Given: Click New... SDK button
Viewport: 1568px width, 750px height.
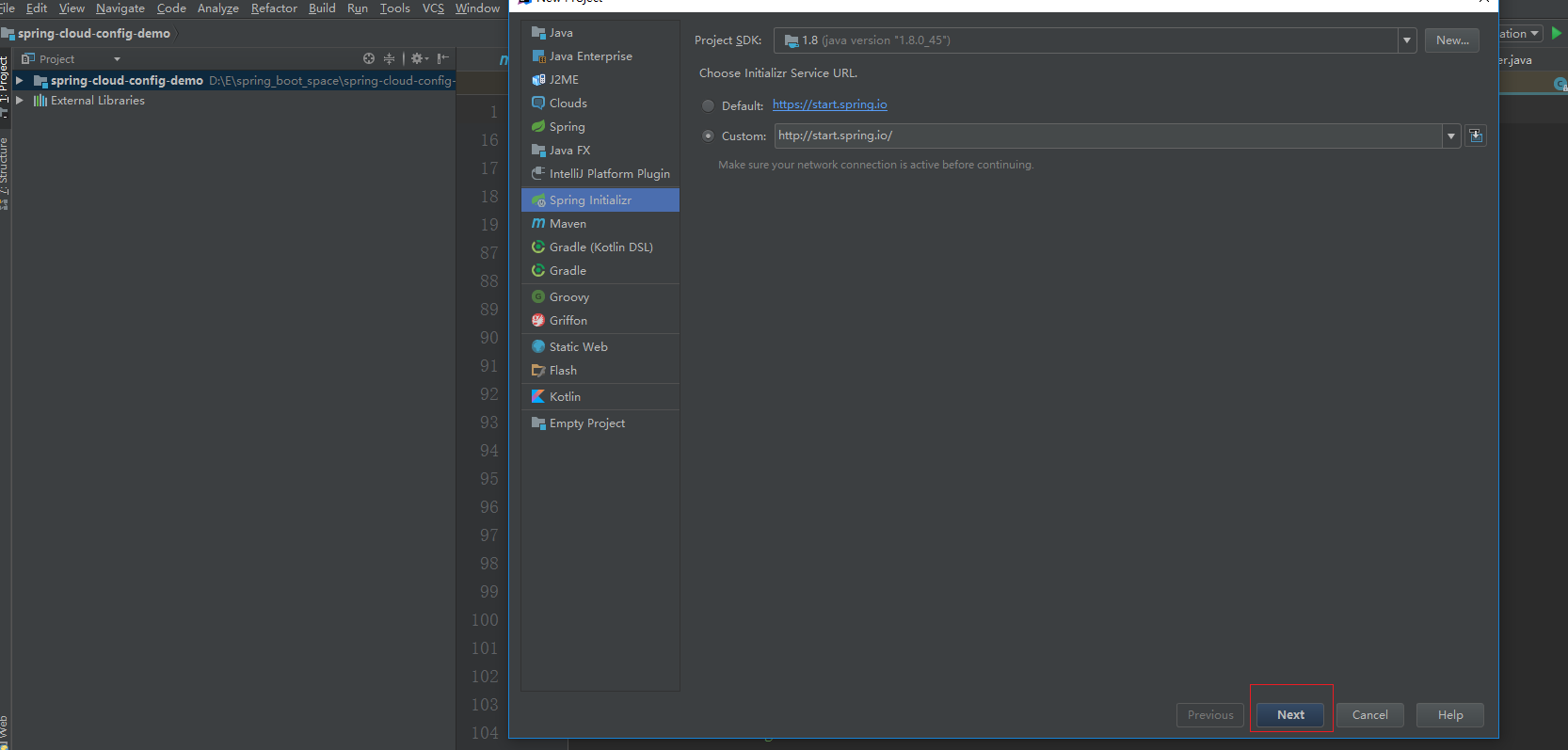Looking at the screenshot, I should pyautogui.click(x=1452, y=40).
